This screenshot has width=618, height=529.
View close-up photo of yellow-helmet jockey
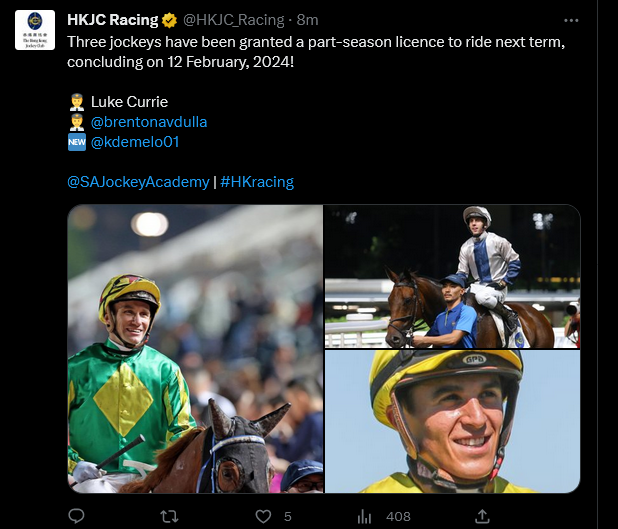[x=452, y=421]
